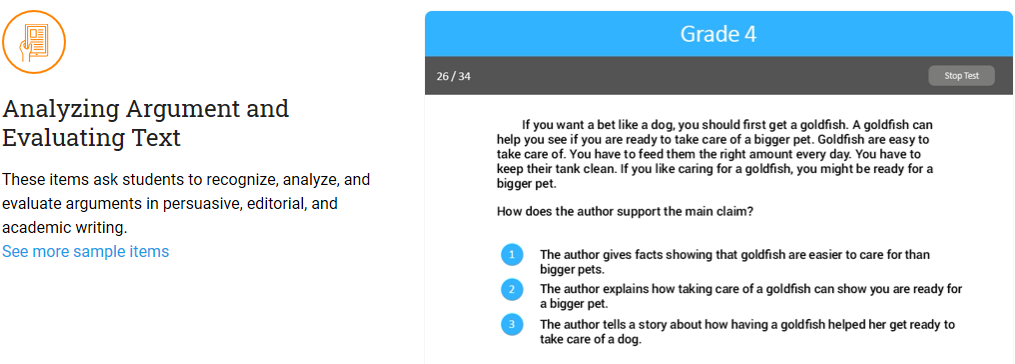The height and width of the screenshot is (364, 1015).
Task: Select answer text explaining how taking care shows readiness
Action: pyautogui.click(x=751, y=296)
